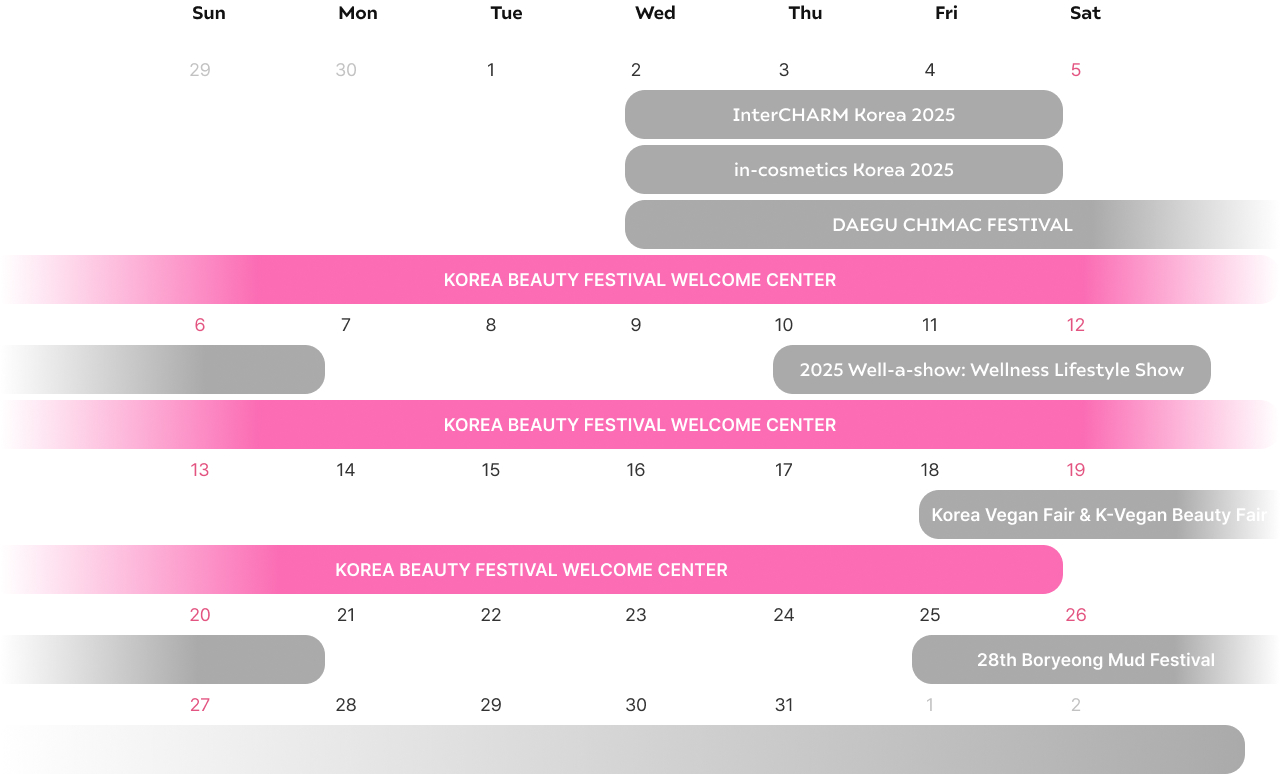This screenshot has height=774, width=1280.
Task: Click the Welcome Center bar ending on Friday the 18th
Action: (531, 569)
